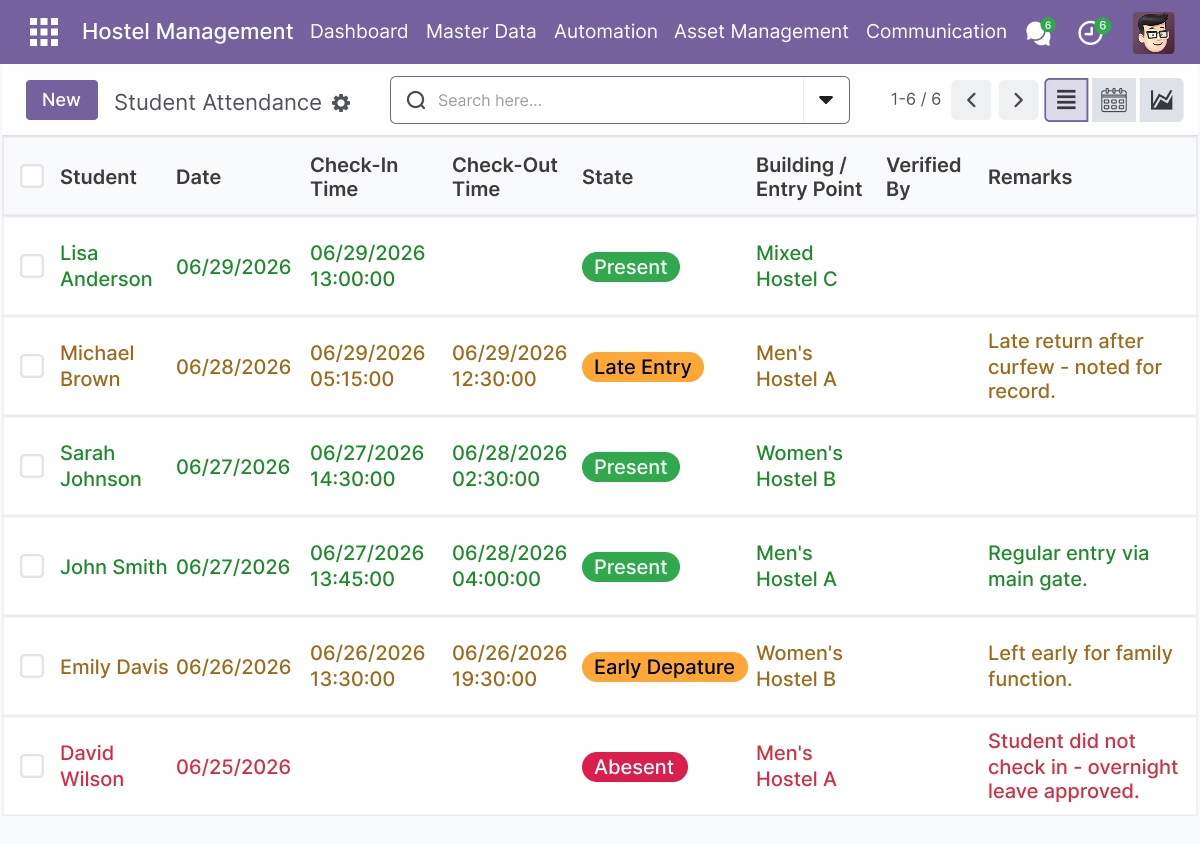This screenshot has height=844, width=1200.
Task: Click Emily Davis's Women's Hostel B cell
Action: (x=799, y=666)
